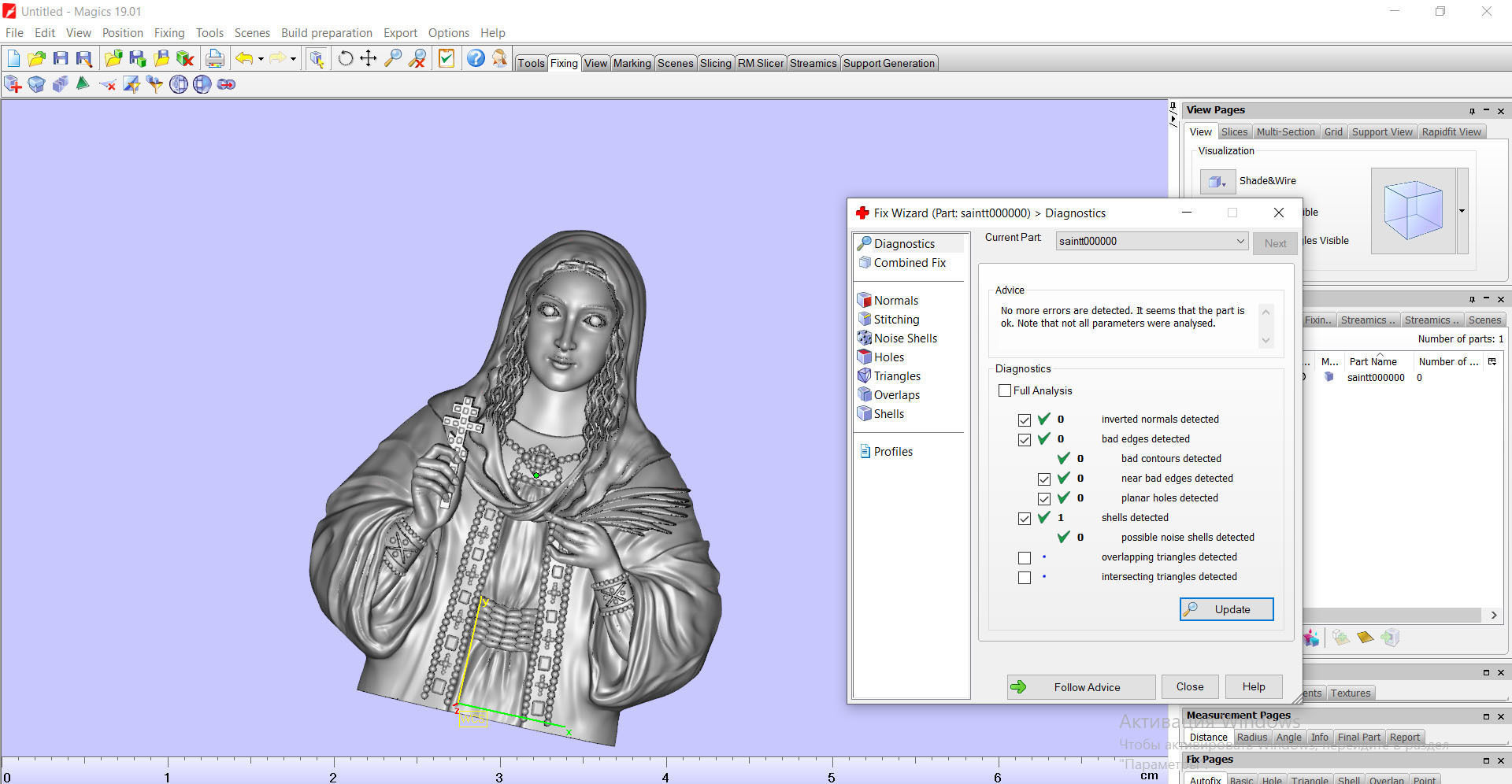
Task: Click the unify parts red arrow icon
Action: click(x=226, y=84)
